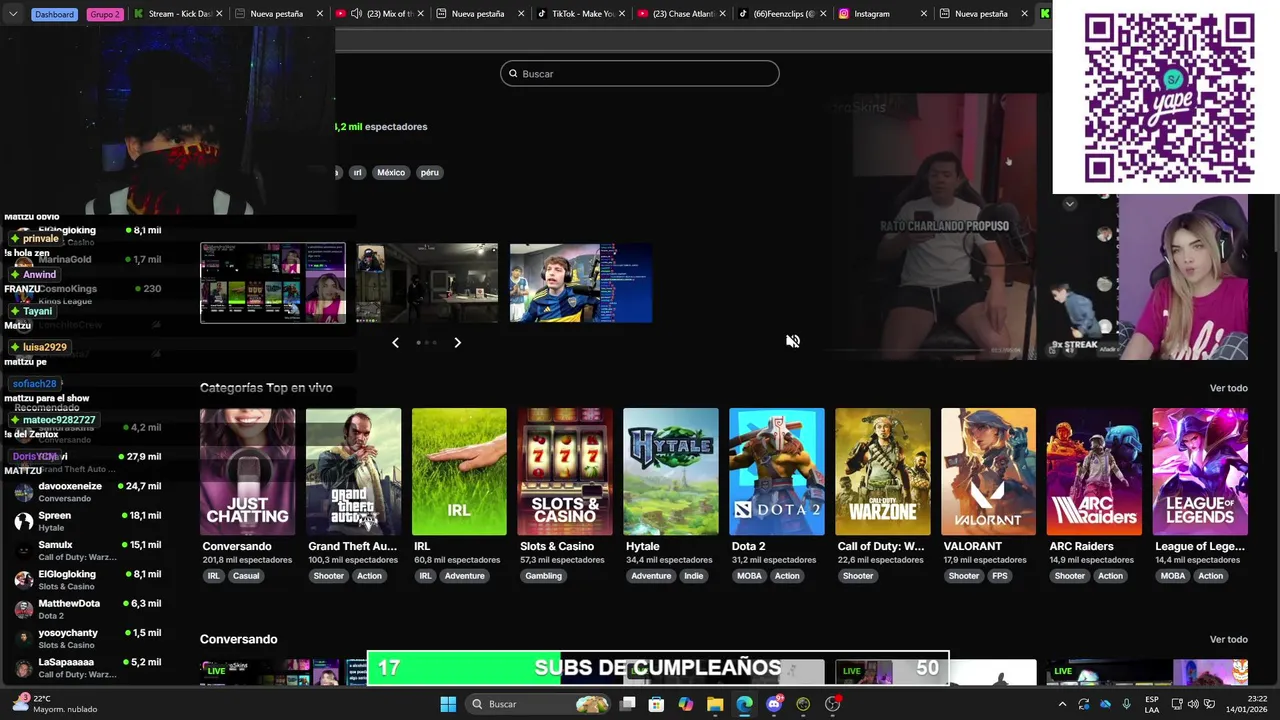Open the Hytale category card
Viewport: 1280px width, 720px height.
[x=671, y=472]
